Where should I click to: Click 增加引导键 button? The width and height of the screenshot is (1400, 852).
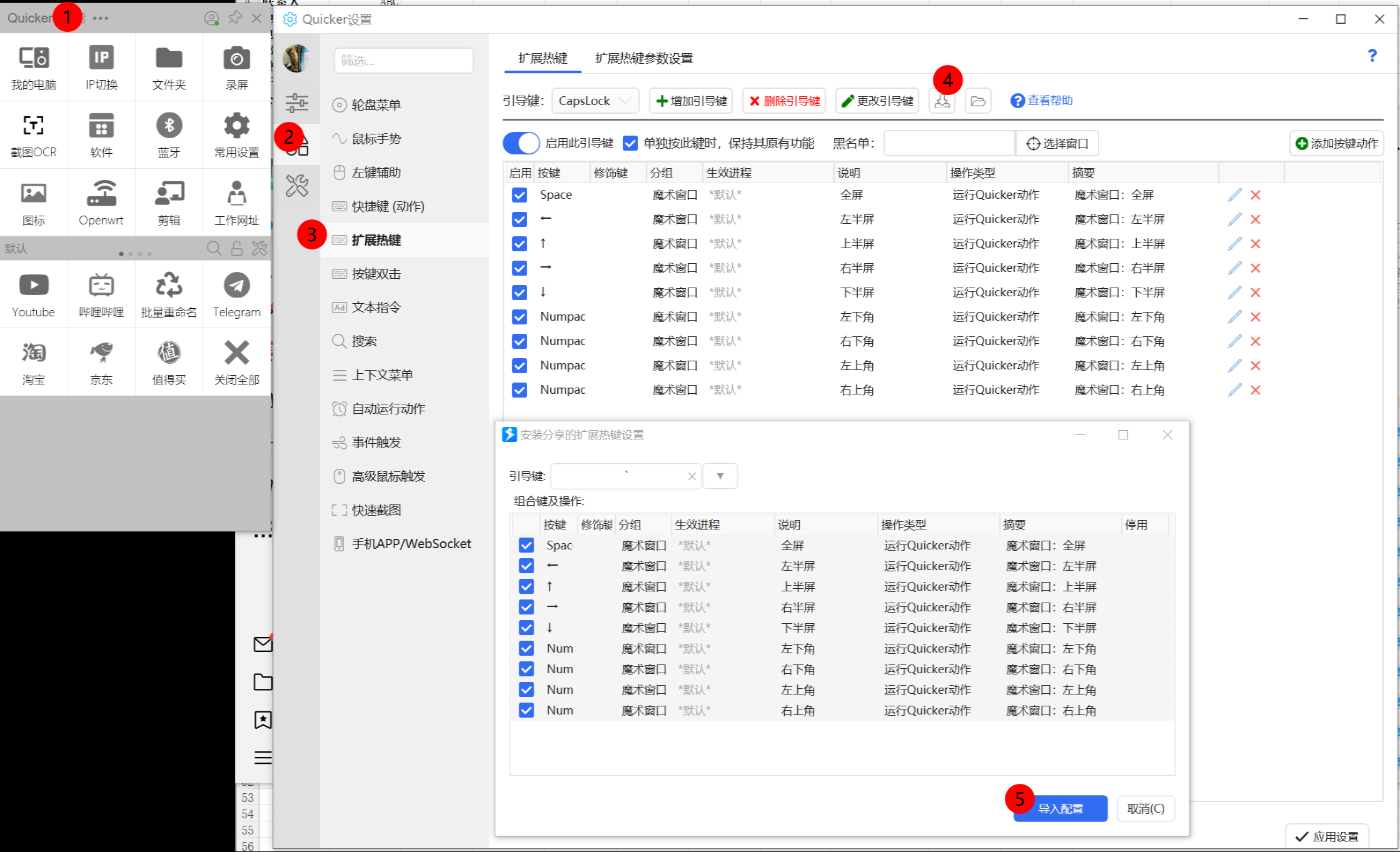pos(691,101)
